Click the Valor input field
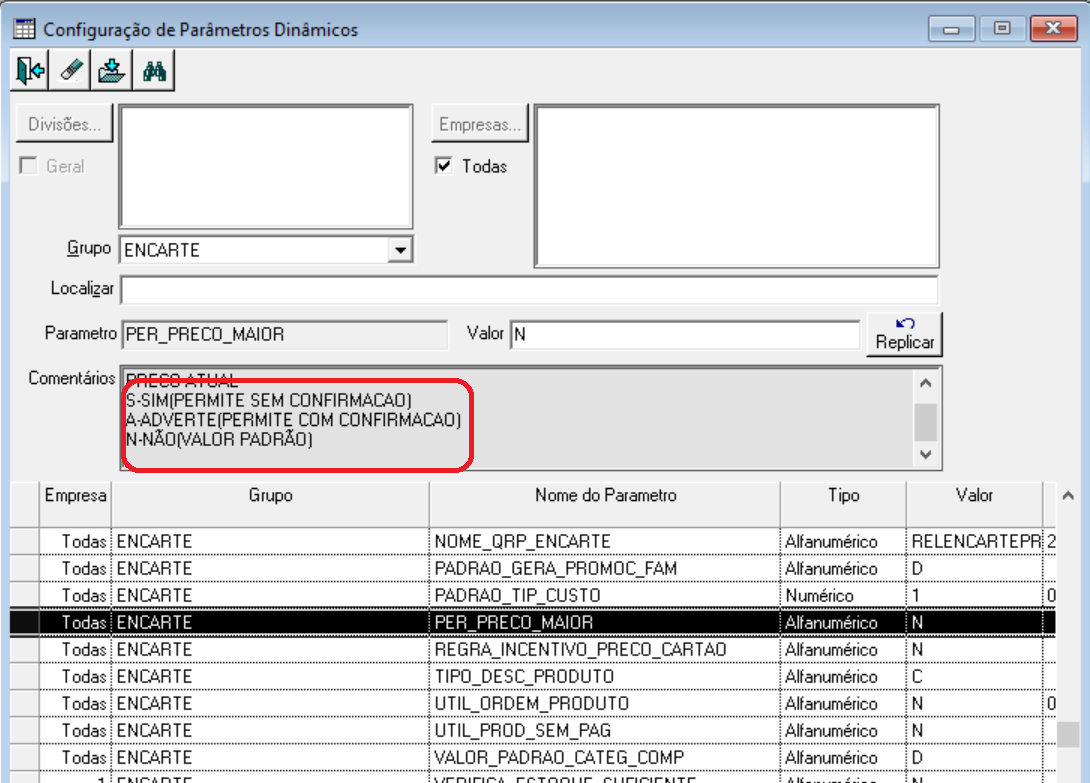This screenshot has width=1090, height=783. (685, 334)
